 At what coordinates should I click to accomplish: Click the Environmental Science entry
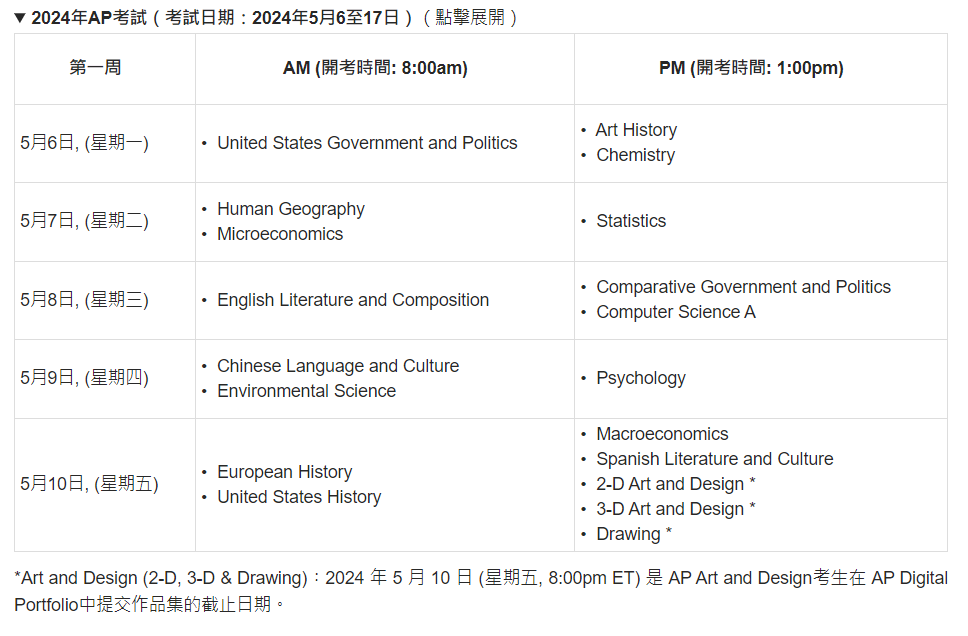(x=306, y=391)
